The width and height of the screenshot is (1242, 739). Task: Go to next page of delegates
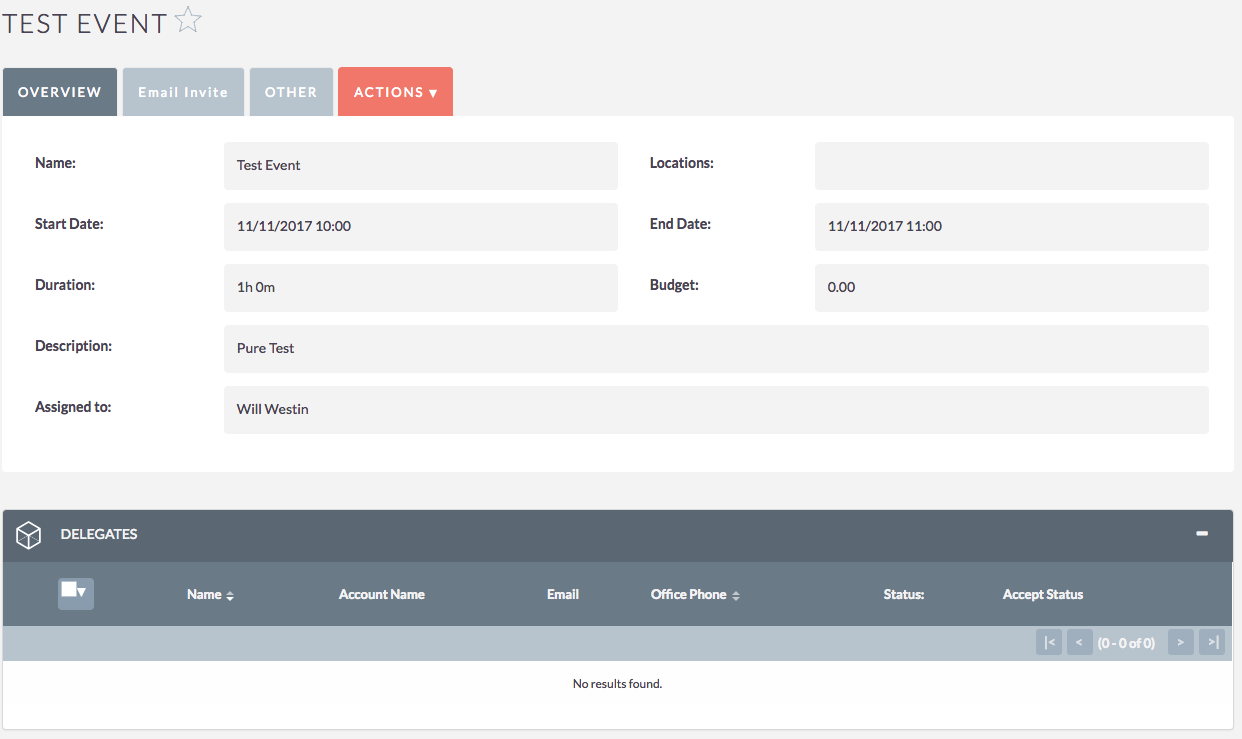[x=1181, y=643]
